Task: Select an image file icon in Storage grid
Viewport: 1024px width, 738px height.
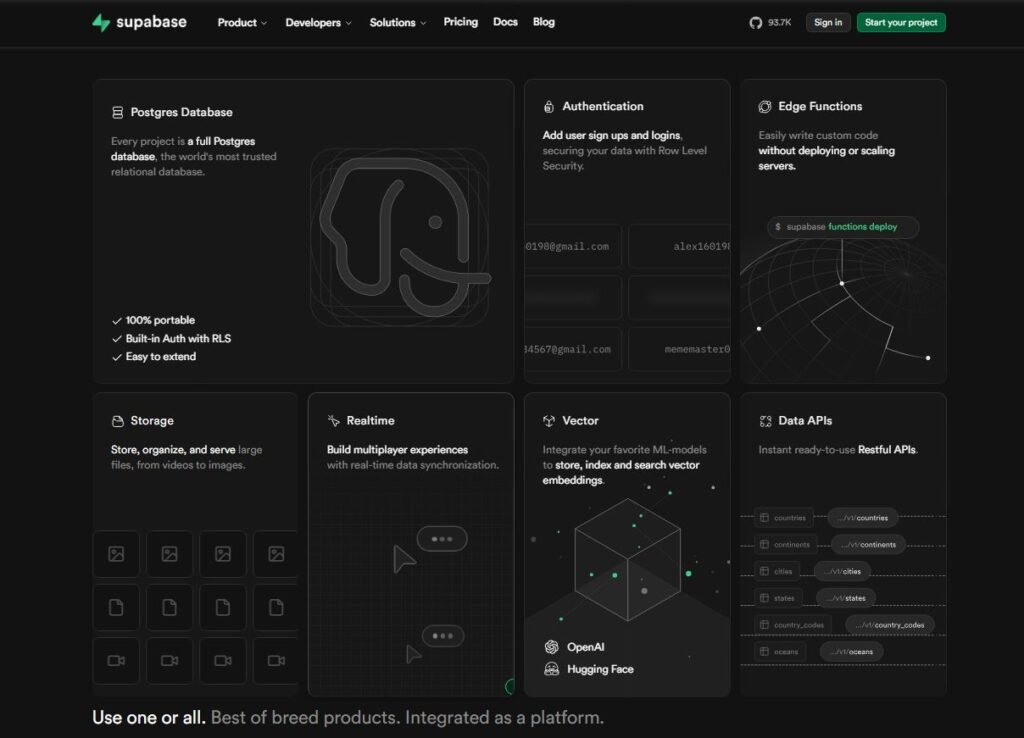Action: click(116, 554)
